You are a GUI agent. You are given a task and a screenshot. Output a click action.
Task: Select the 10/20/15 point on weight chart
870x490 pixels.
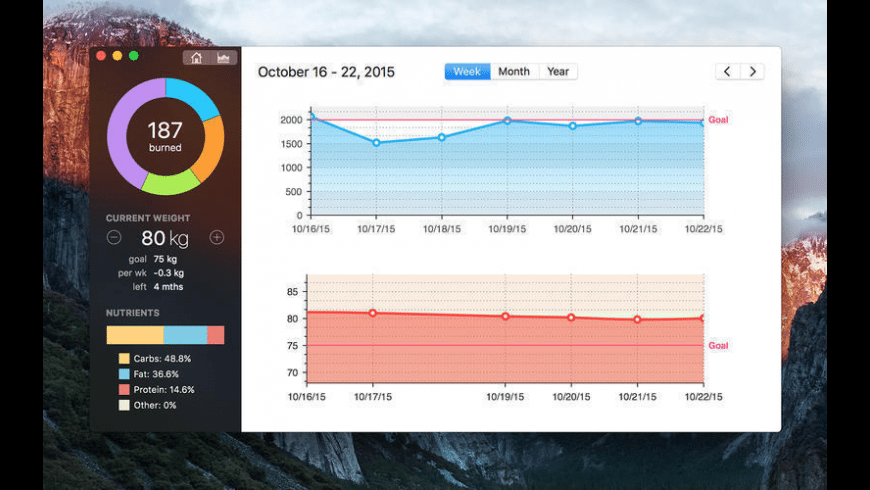pyautogui.click(x=571, y=317)
